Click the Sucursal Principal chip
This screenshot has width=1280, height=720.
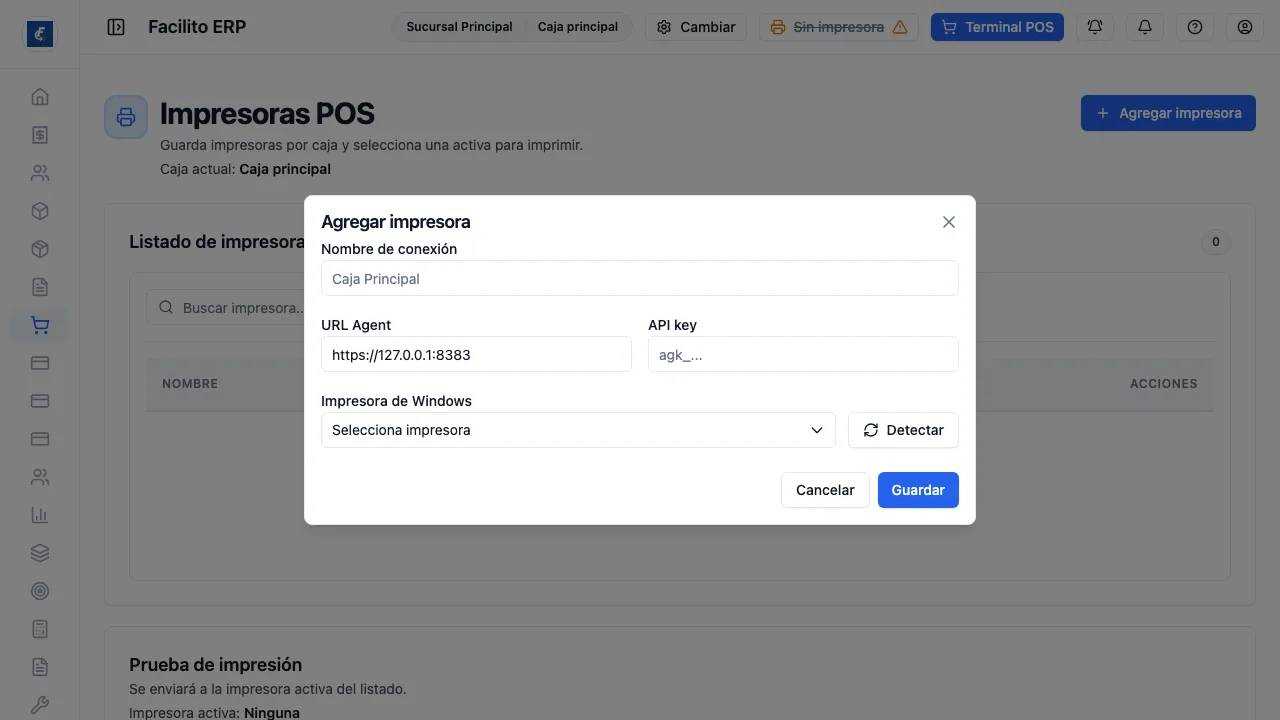pyautogui.click(x=459, y=27)
